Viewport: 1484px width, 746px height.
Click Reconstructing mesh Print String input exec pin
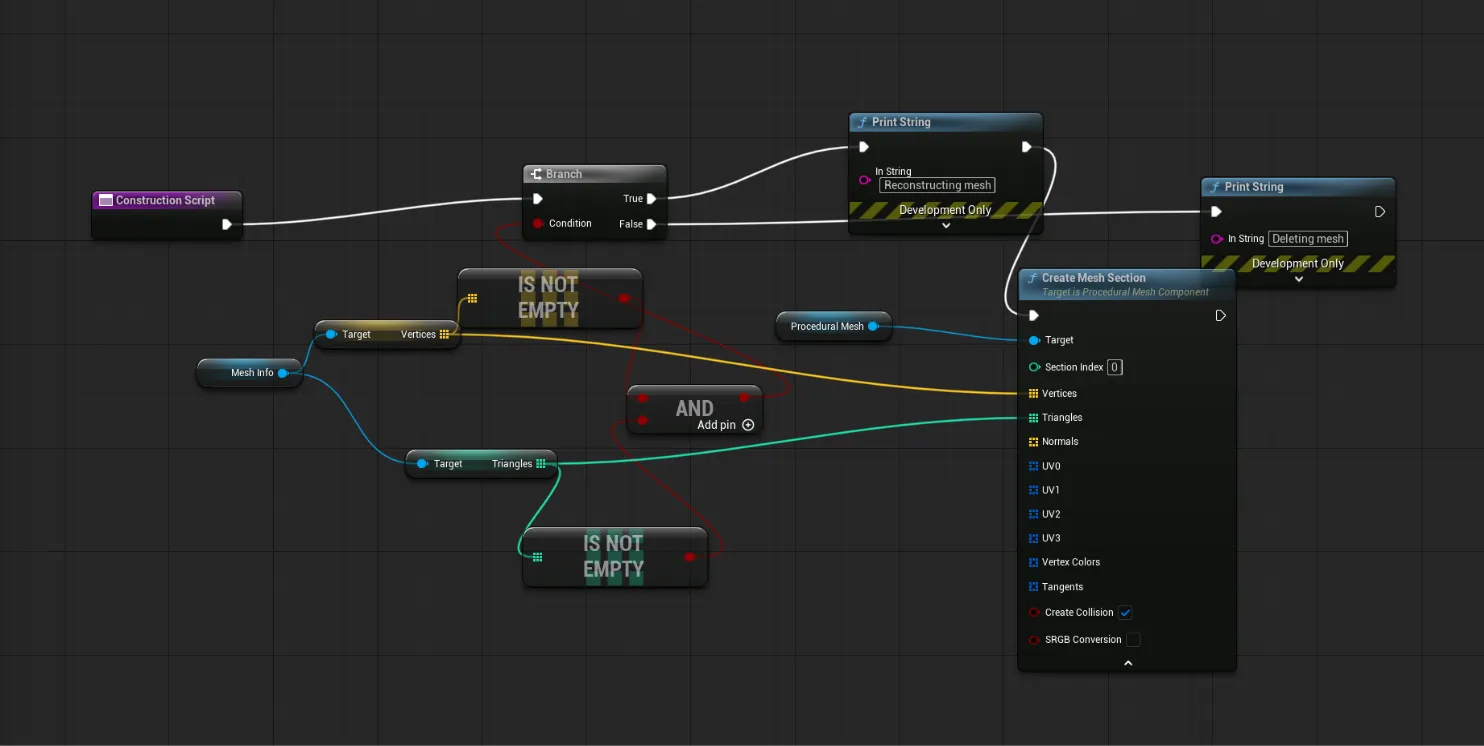864,147
